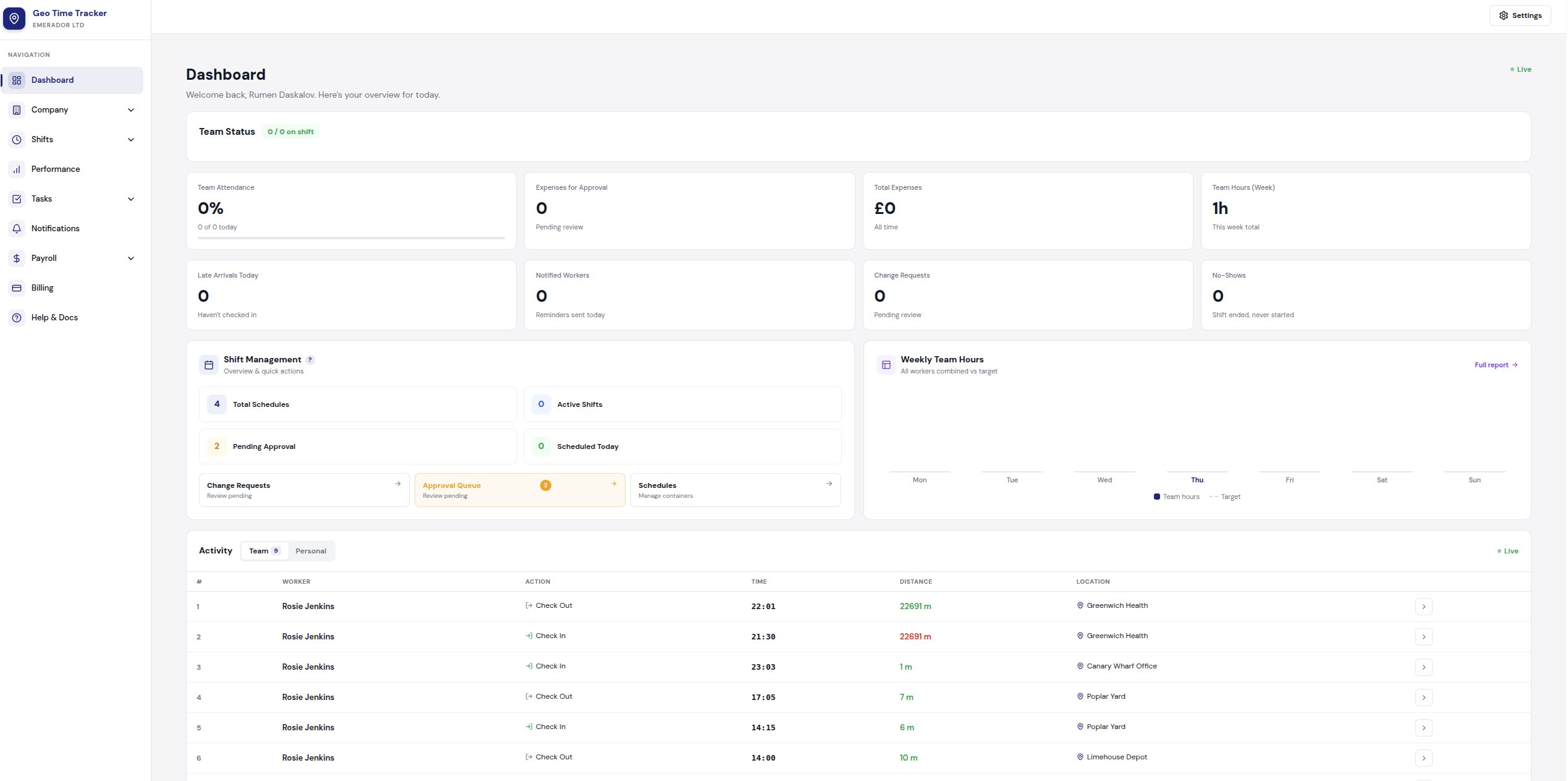Open the Full report link

coord(1496,365)
